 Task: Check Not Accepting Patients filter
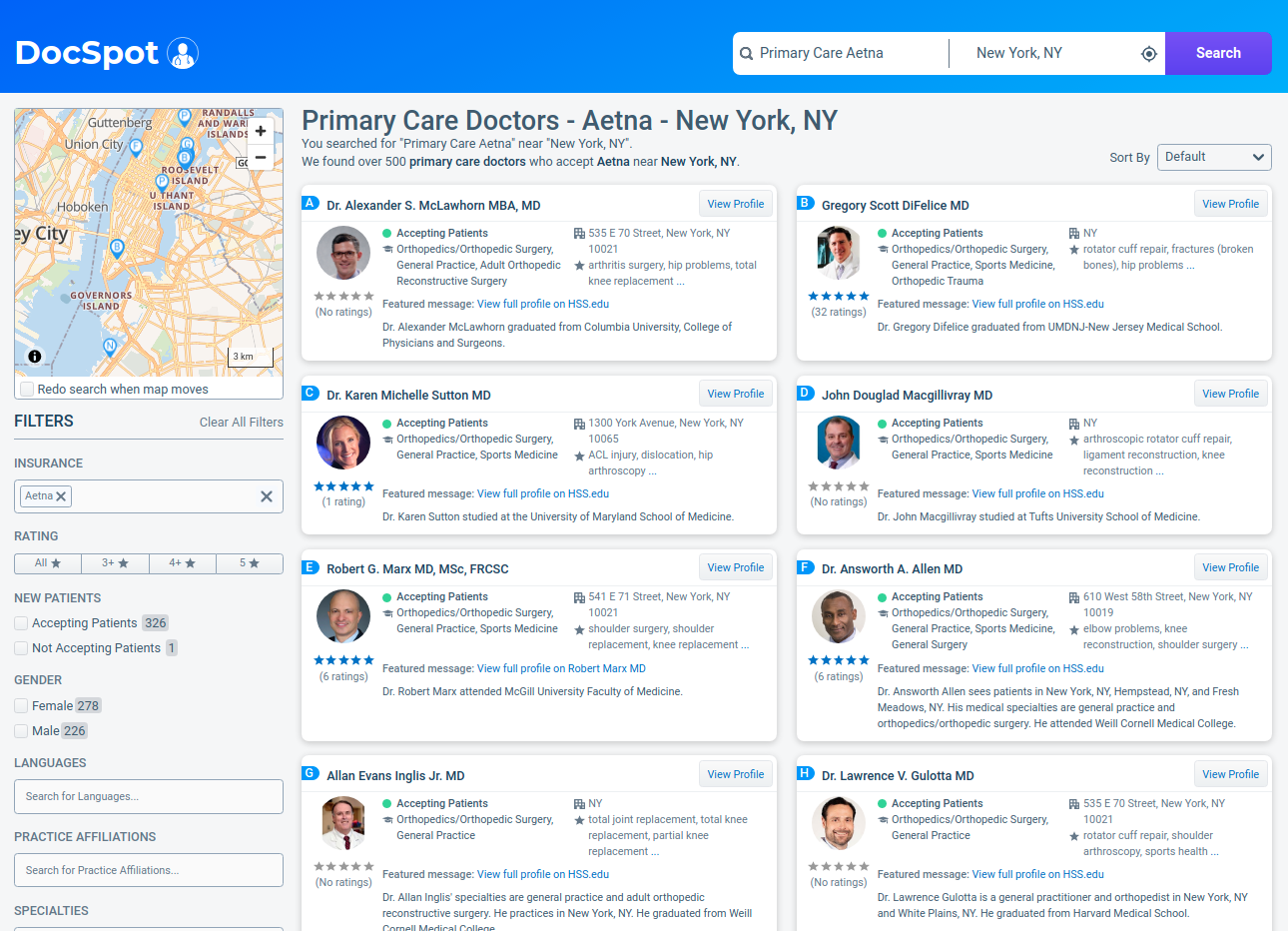tap(21, 648)
